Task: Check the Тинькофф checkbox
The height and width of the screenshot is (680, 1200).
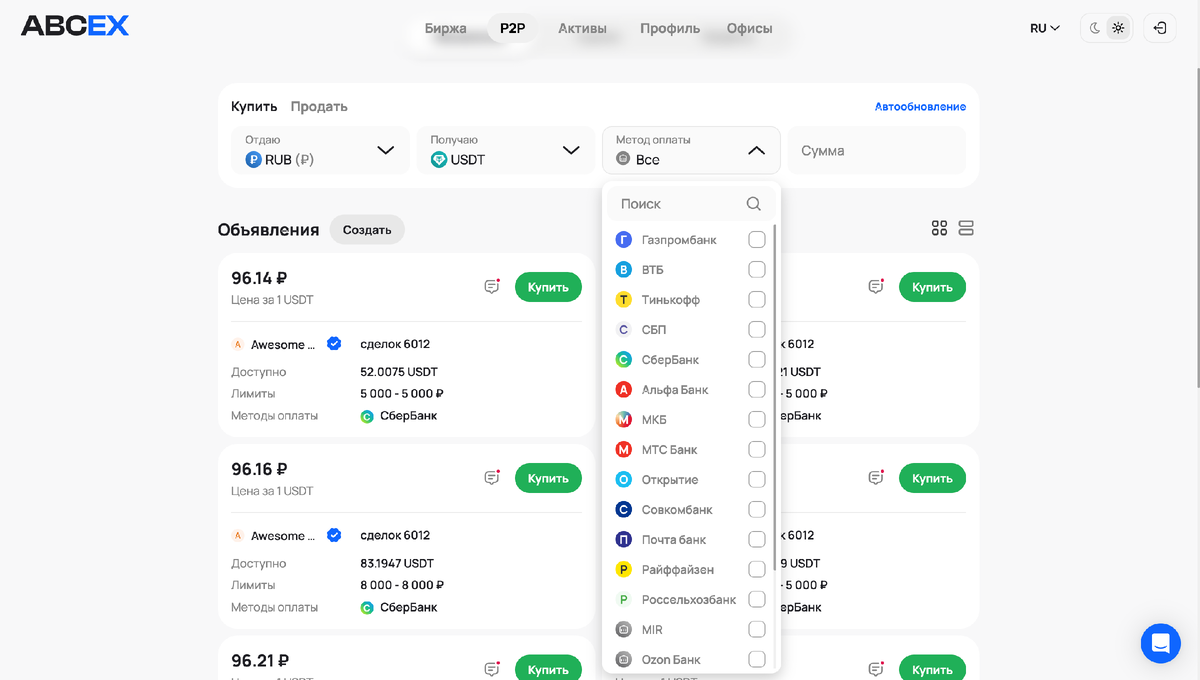Action: pos(757,300)
